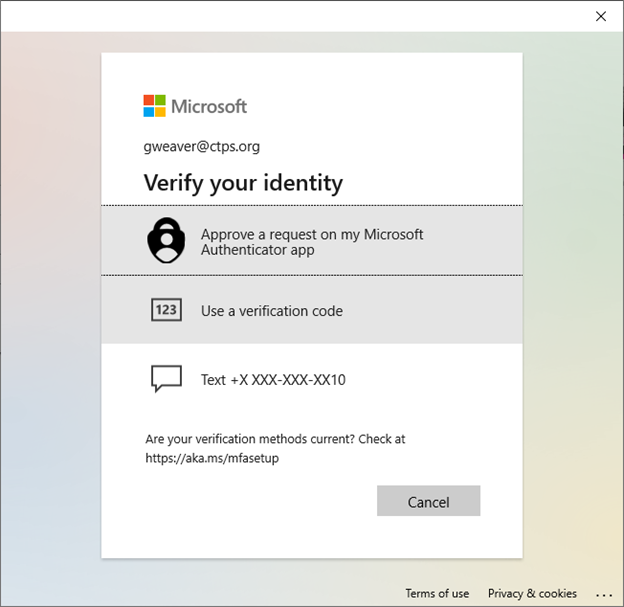The width and height of the screenshot is (624, 607).
Task: Cancel the identity verification
Action: click(429, 501)
